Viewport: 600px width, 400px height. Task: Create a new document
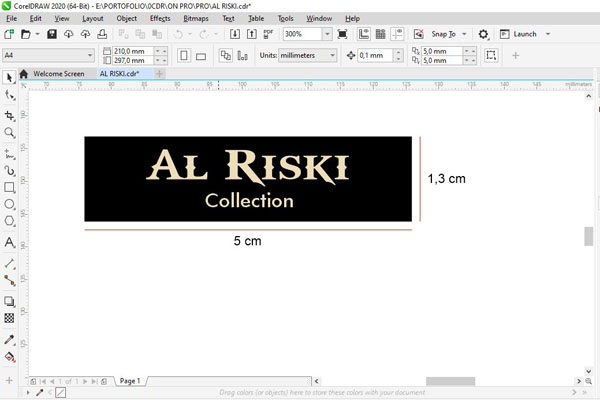(x=9, y=34)
